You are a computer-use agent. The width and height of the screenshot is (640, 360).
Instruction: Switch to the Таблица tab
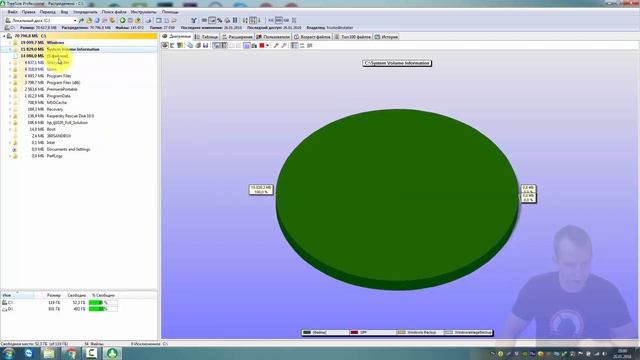pos(206,37)
